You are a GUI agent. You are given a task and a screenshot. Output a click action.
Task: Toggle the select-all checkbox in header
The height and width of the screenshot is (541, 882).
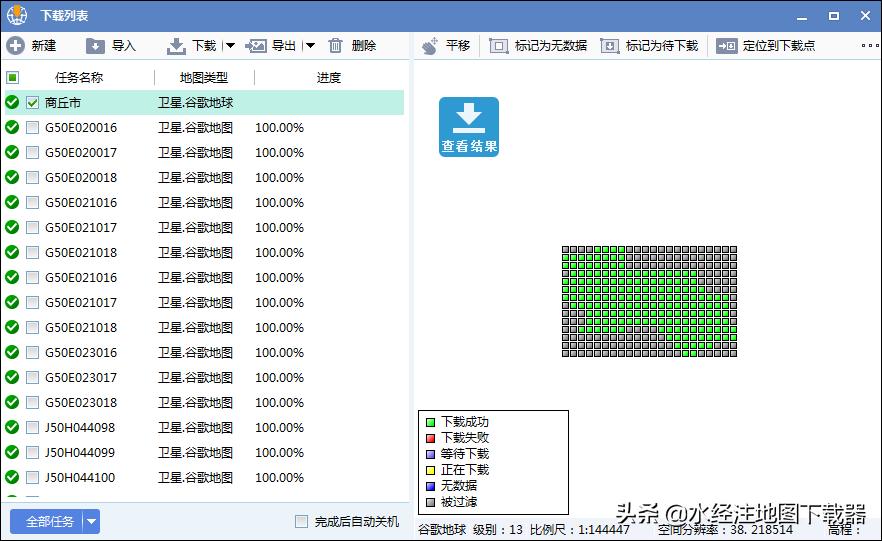12,77
